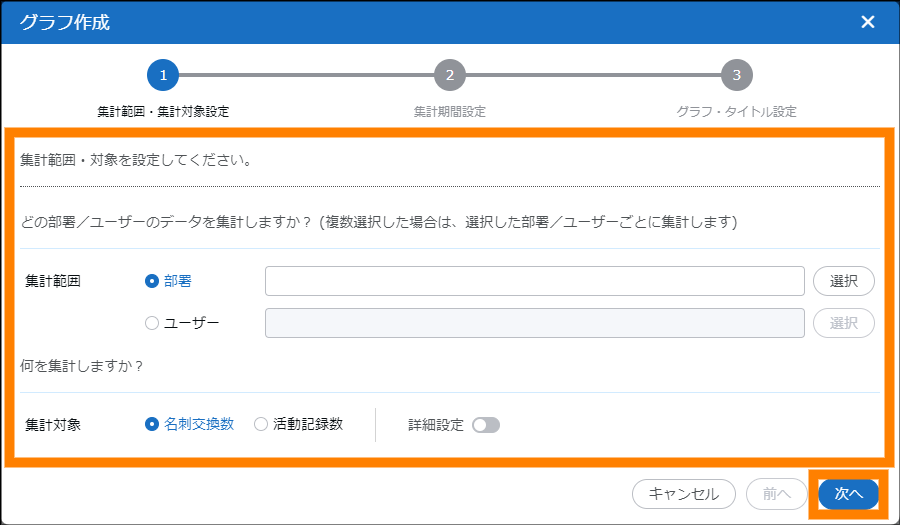Click the greyed-out ユーザー input field

(x=534, y=323)
